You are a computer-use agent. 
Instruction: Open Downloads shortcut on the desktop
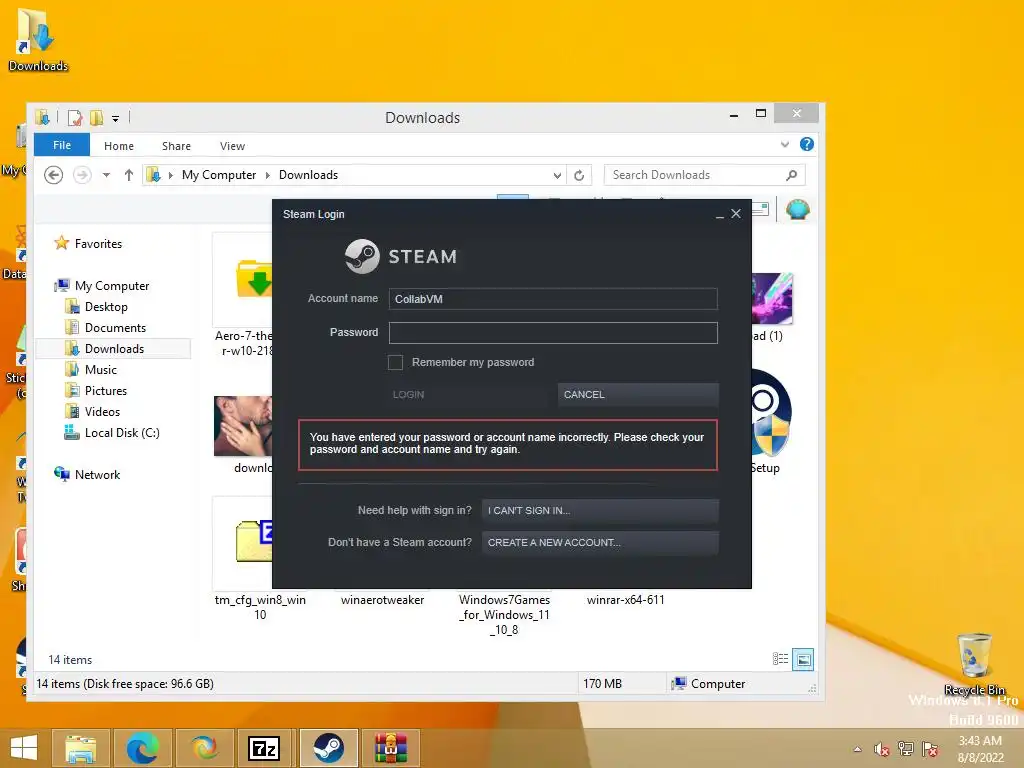click(37, 39)
